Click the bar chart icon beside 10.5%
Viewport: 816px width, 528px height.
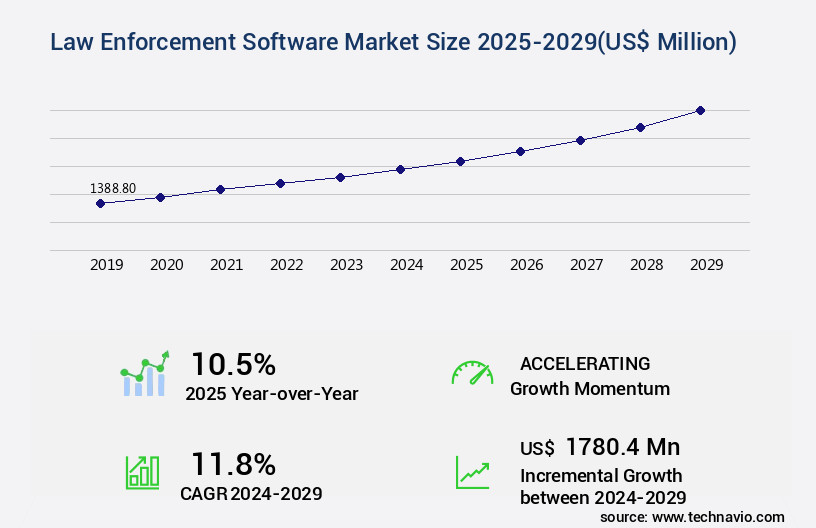pos(145,375)
